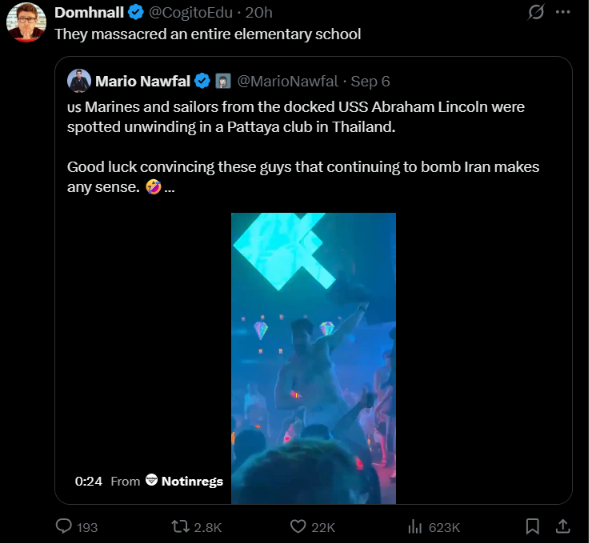Screen dimensions: 589x543
Task: Click the affiliate badge beside Mario Nawfal
Action: pos(223,81)
